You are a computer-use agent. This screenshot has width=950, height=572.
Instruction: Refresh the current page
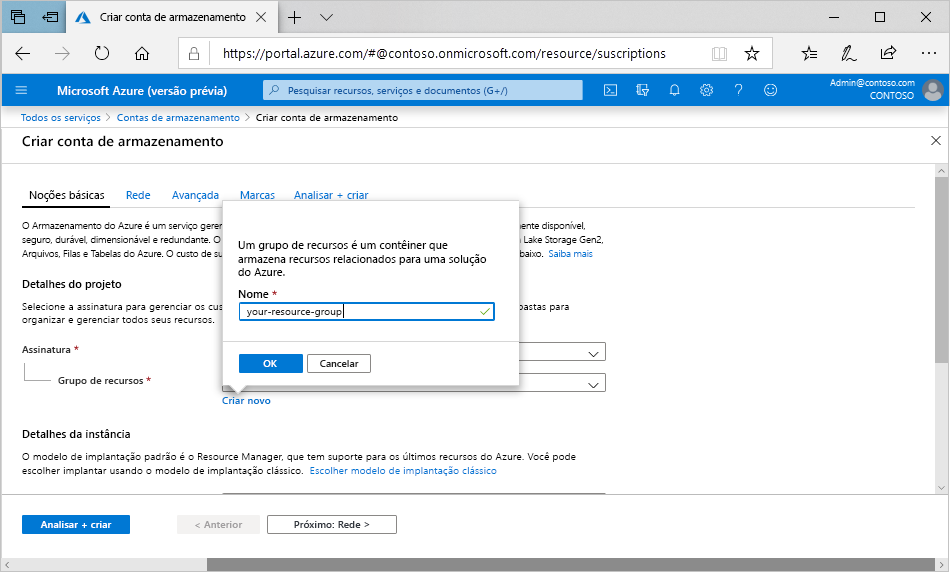click(x=102, y=53)
